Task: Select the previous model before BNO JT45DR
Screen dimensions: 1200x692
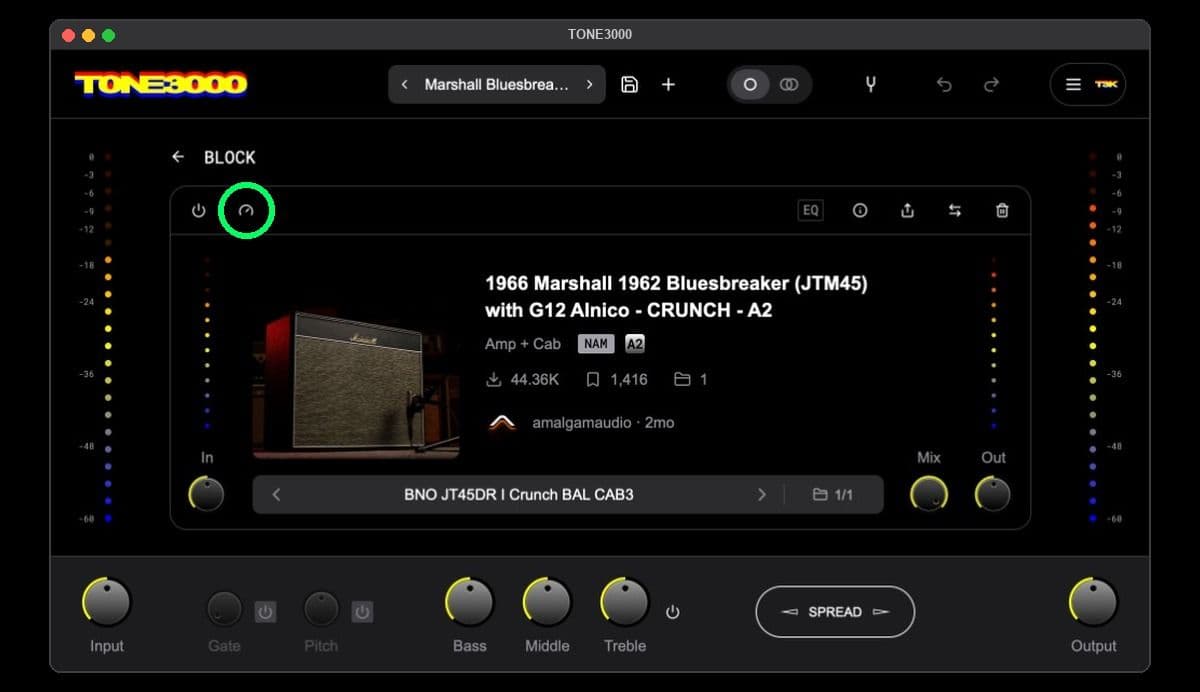Action: (276, 494)
